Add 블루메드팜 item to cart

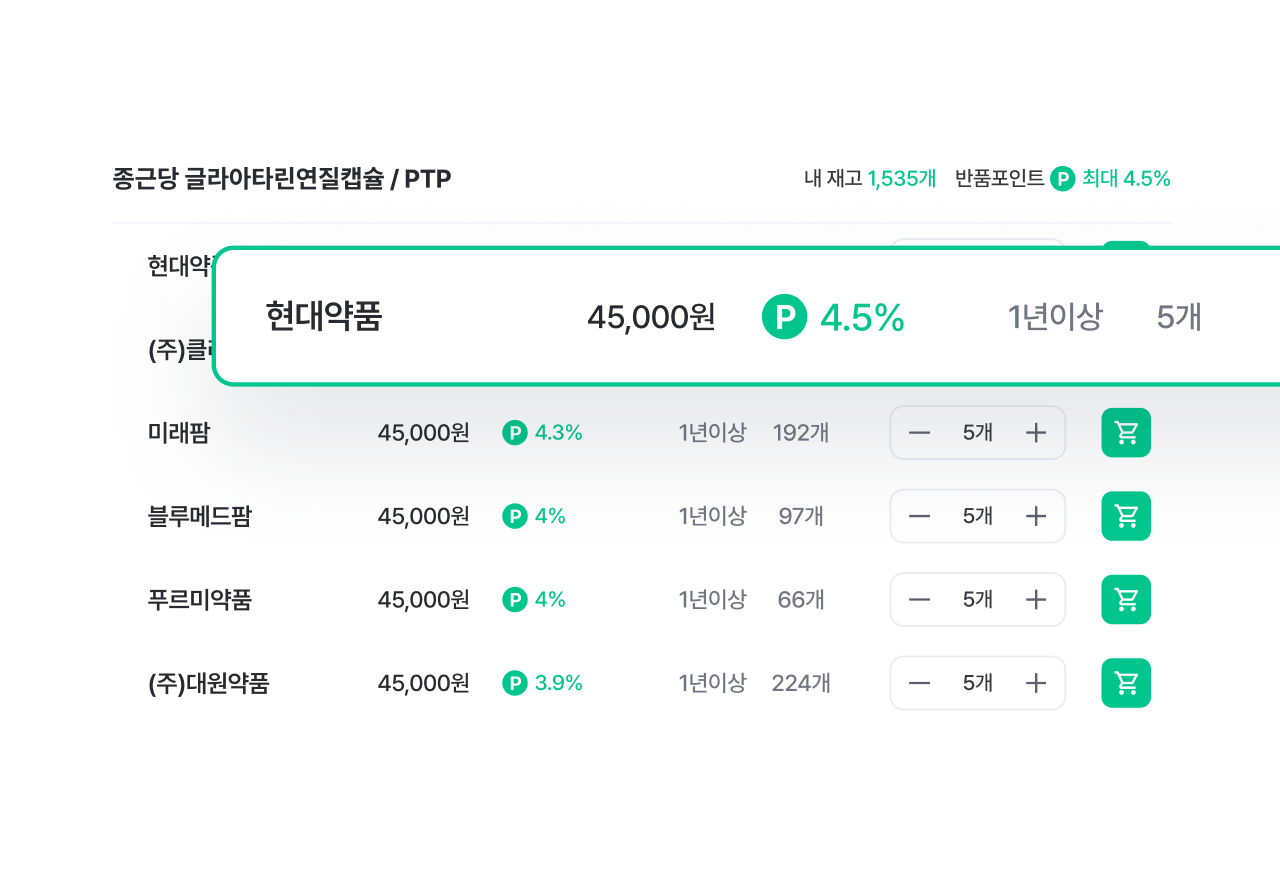tap(1126, 516)
